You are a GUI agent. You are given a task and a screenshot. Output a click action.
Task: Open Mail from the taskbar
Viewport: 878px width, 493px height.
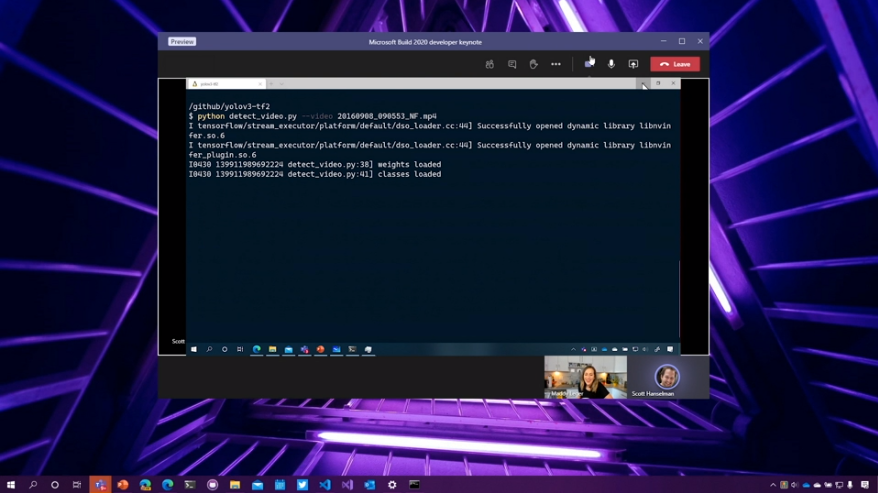[257, 485]
